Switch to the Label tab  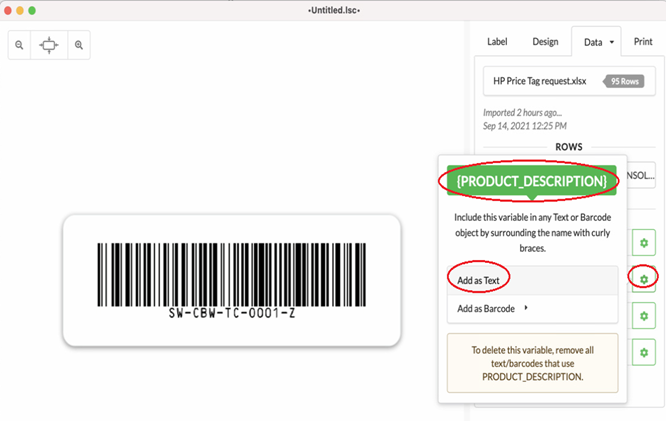pyautogui.click(x=497, y=42)
